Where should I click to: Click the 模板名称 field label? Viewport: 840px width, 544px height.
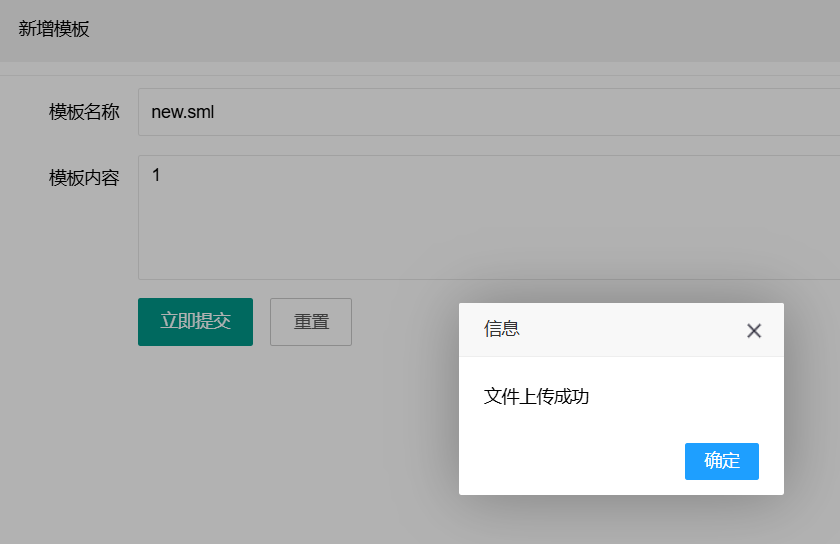(x=84, y=112)
